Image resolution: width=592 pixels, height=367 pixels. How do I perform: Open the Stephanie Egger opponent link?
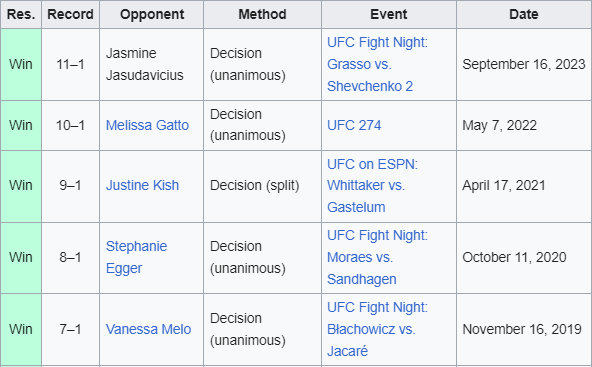click(136, 257)
